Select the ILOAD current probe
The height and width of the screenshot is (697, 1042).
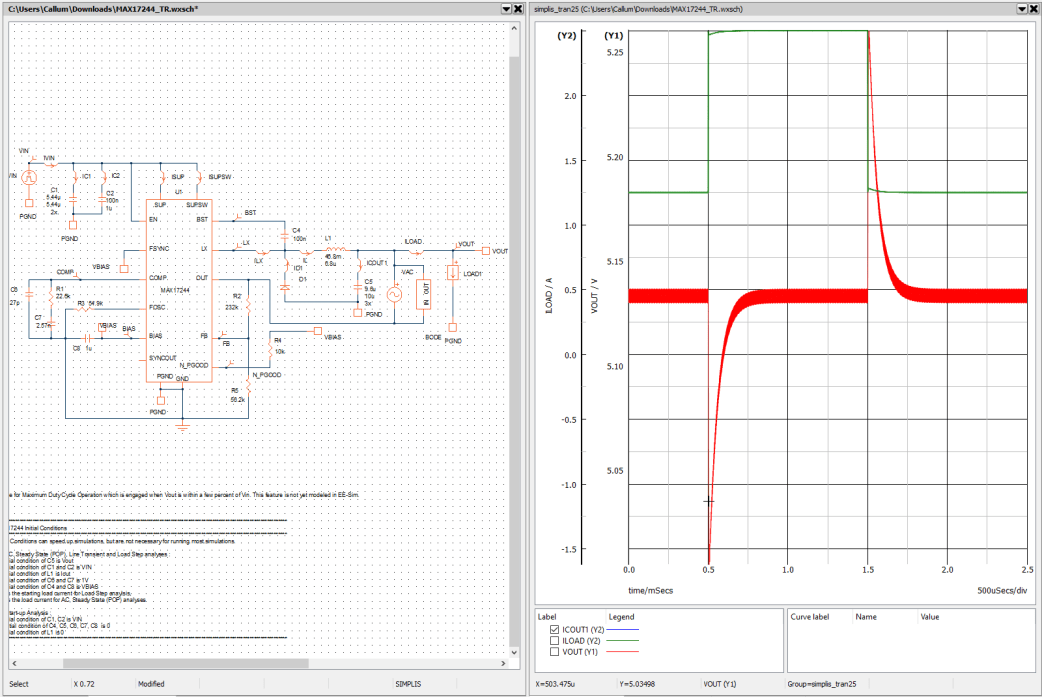(x=417, y=252)
